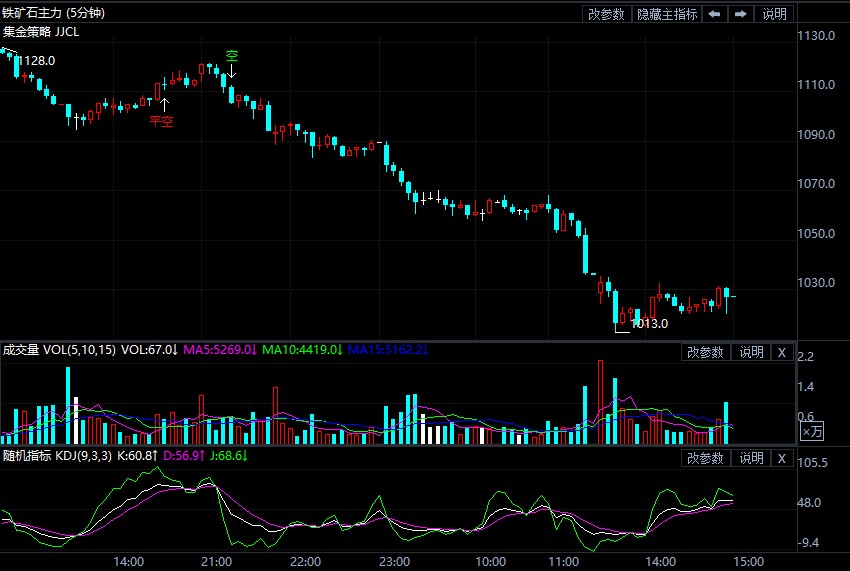Open 改参数 for the KDJ indicator
The height and width of the screenshot is (571, 850).
[705, 458]
